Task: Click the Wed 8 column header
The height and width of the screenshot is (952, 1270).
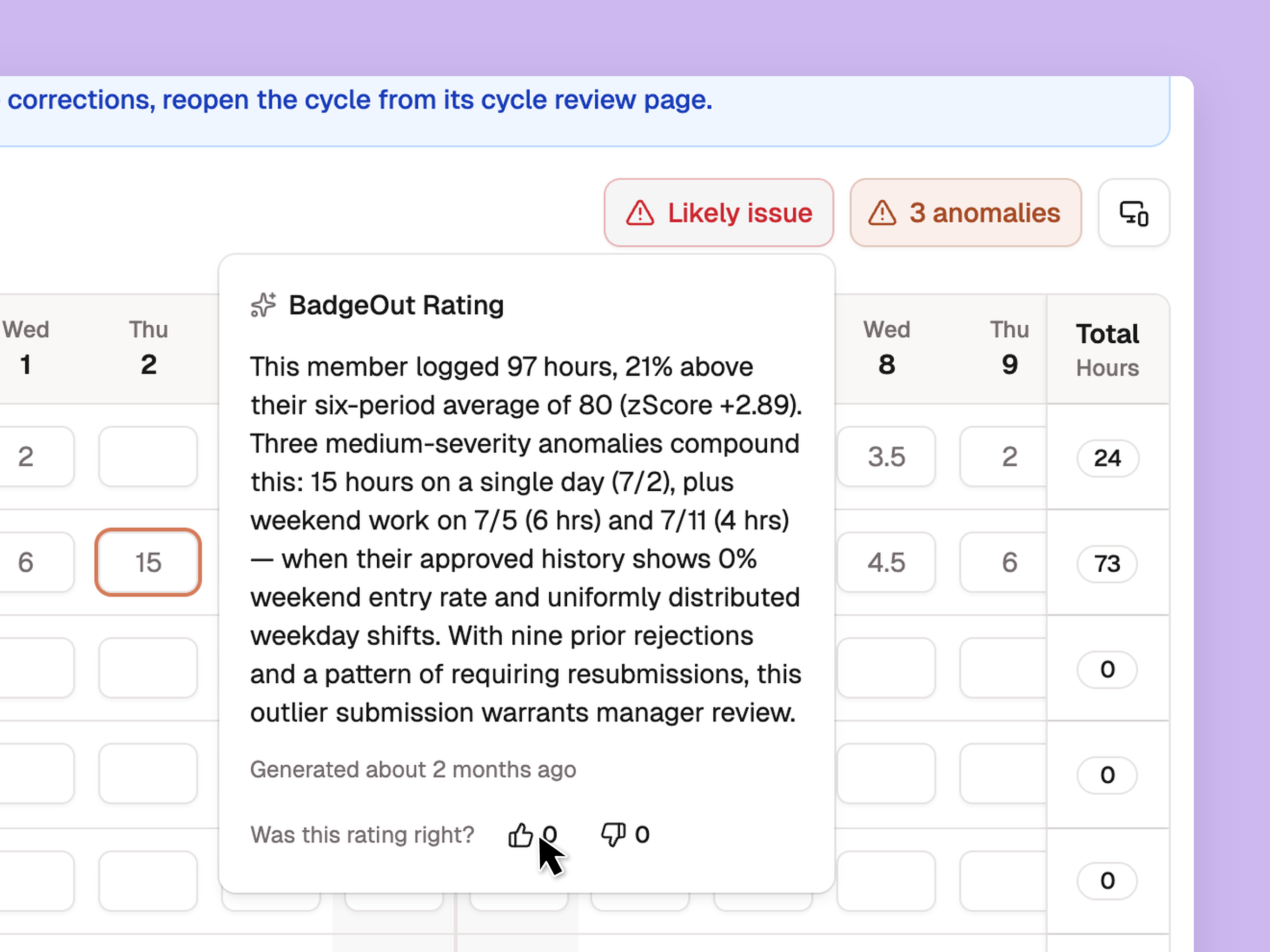Action: [x=886, y=348]
